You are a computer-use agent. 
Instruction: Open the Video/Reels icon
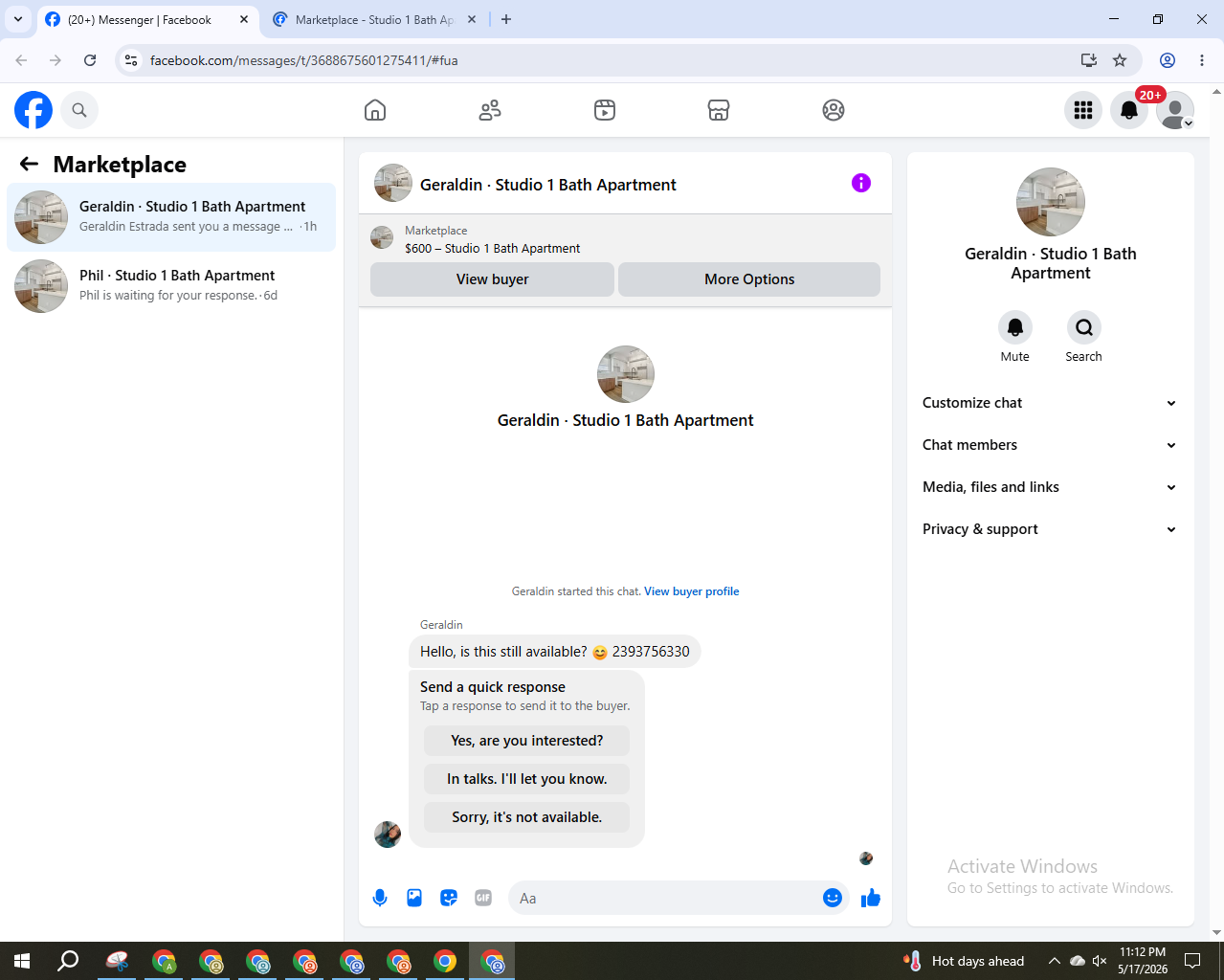[605, 110]
